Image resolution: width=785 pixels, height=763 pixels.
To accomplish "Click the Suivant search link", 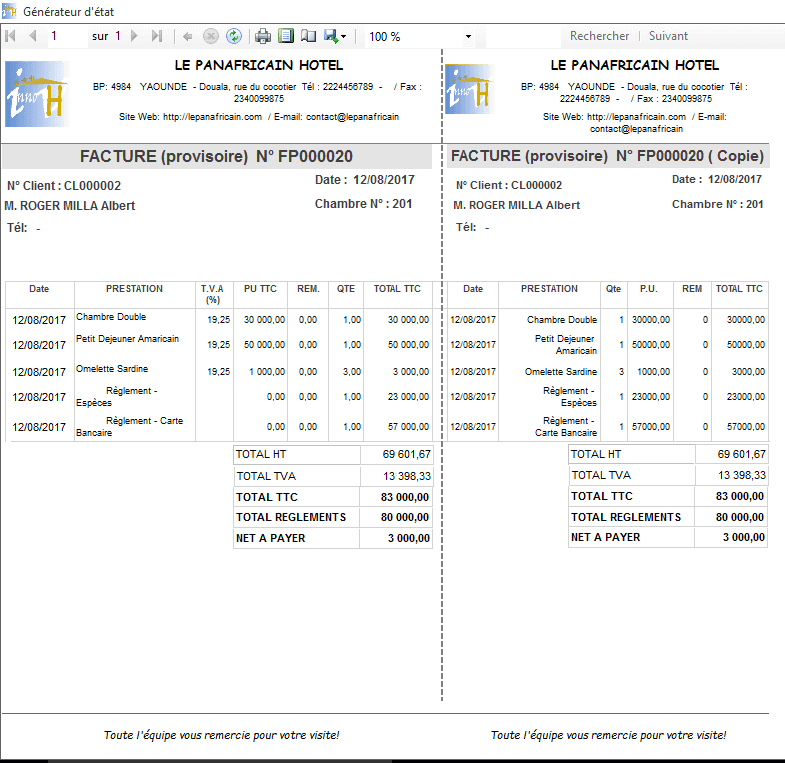I will [668, 36].
